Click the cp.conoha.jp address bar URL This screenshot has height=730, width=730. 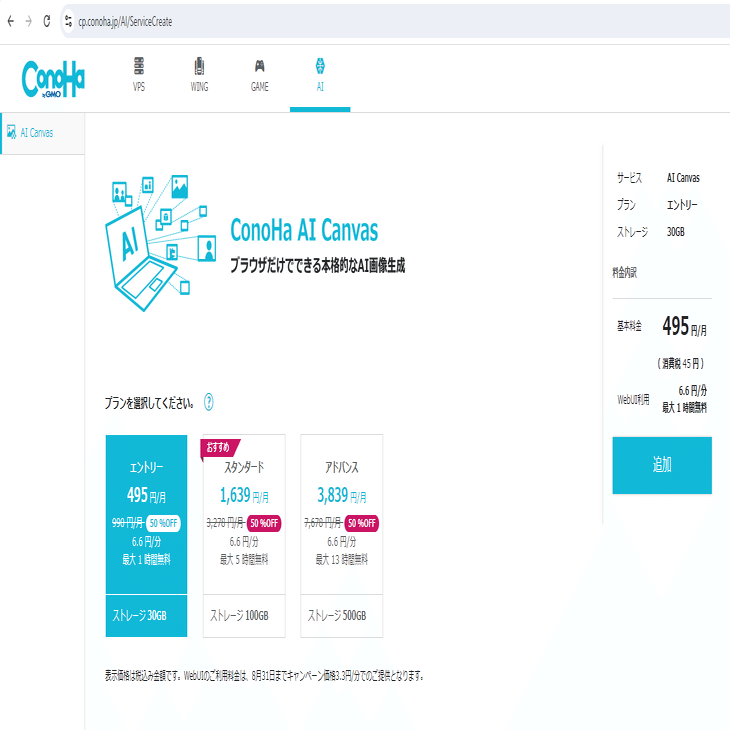click(125, 21)
